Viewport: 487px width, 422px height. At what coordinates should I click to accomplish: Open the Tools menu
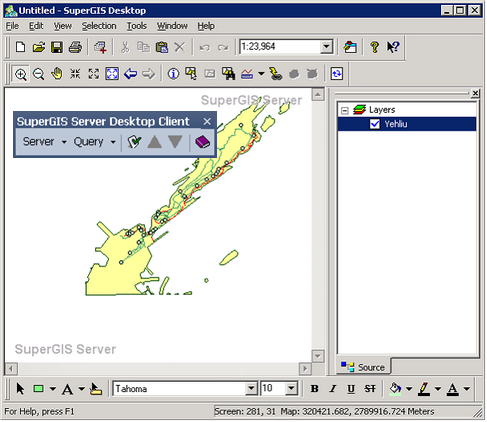coord(137,26)
